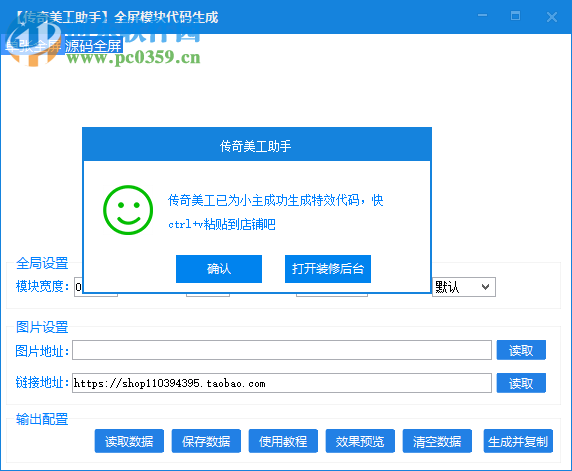572x471 pixels.
Task: Expand the 默认 dropdown
Action: click(x=464, y=287)
